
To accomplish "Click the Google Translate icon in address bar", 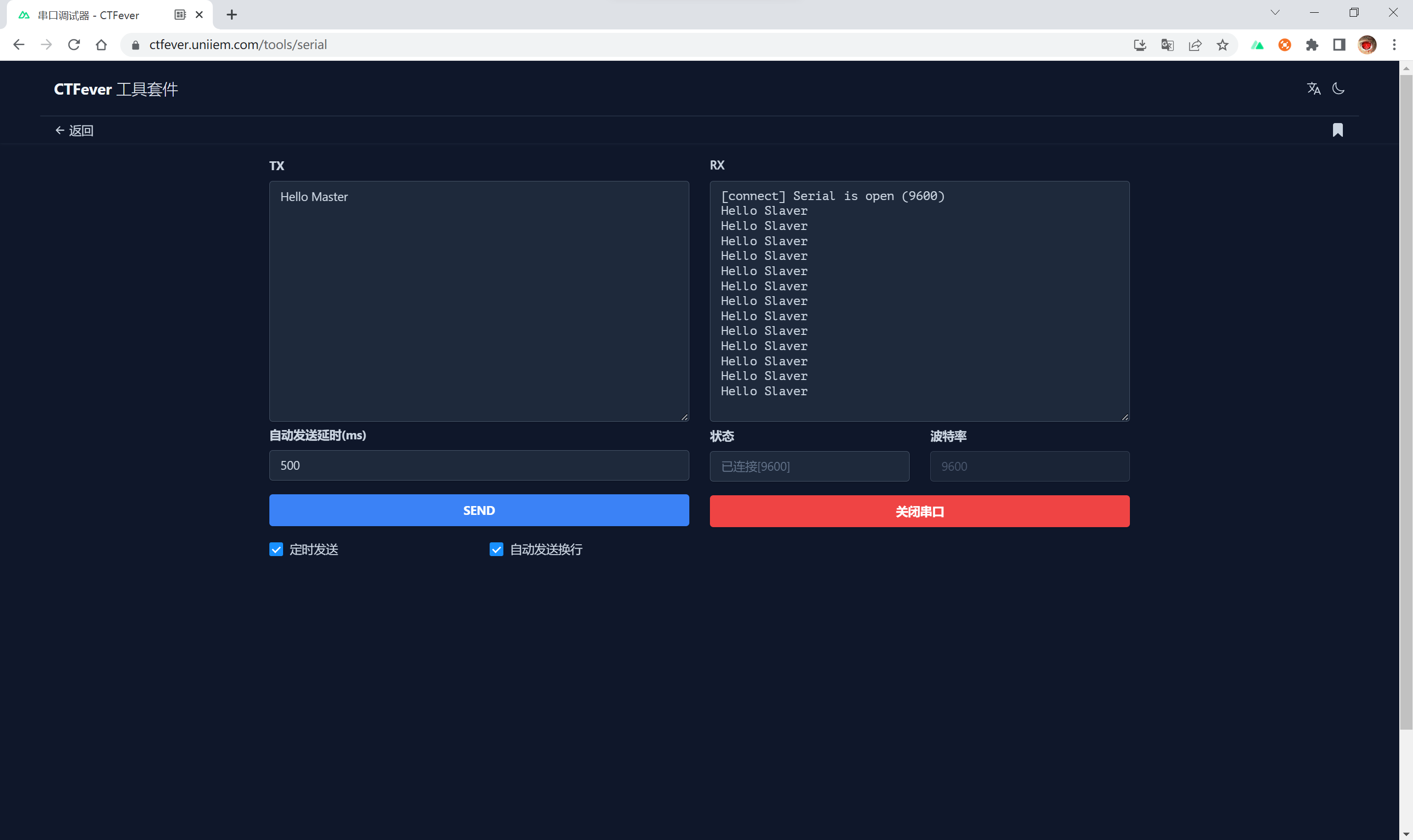I will click(x=1167, y=45).
